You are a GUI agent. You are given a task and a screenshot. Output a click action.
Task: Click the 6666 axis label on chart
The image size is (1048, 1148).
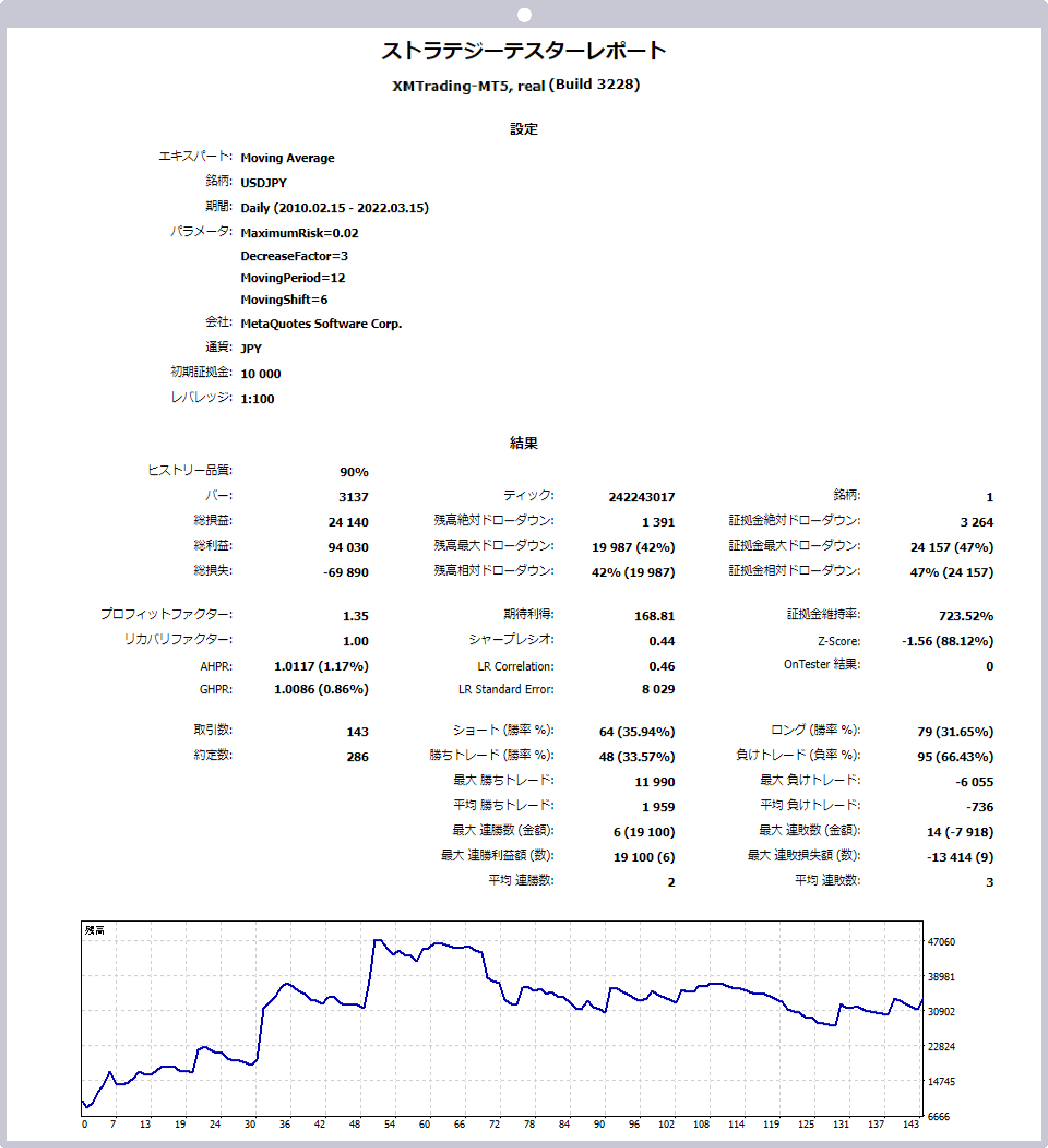tap(939, 1116)
